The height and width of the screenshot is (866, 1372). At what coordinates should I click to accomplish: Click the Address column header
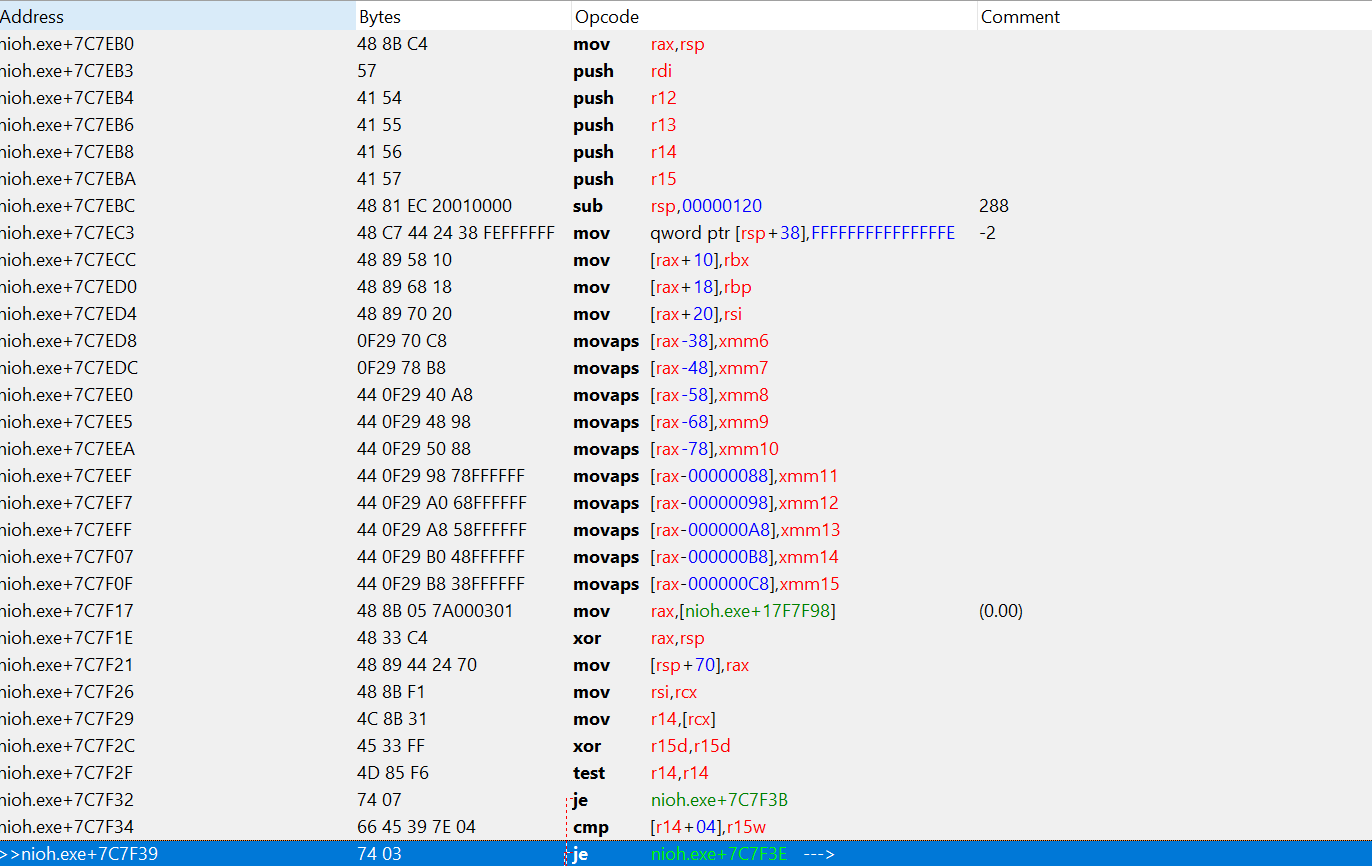click(x=32, y=17)
